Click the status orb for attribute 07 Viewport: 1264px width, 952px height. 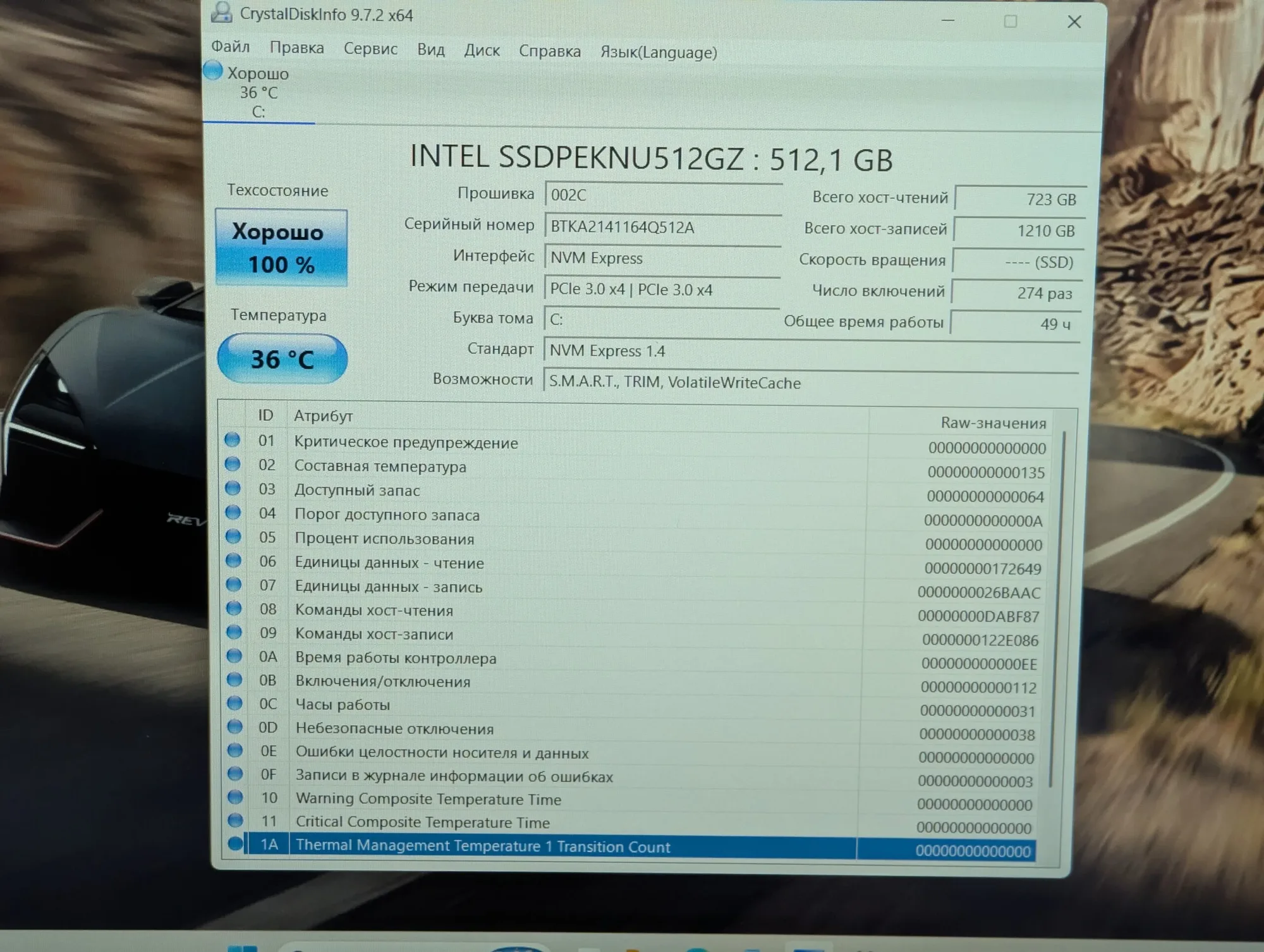(x=233, y=584)
